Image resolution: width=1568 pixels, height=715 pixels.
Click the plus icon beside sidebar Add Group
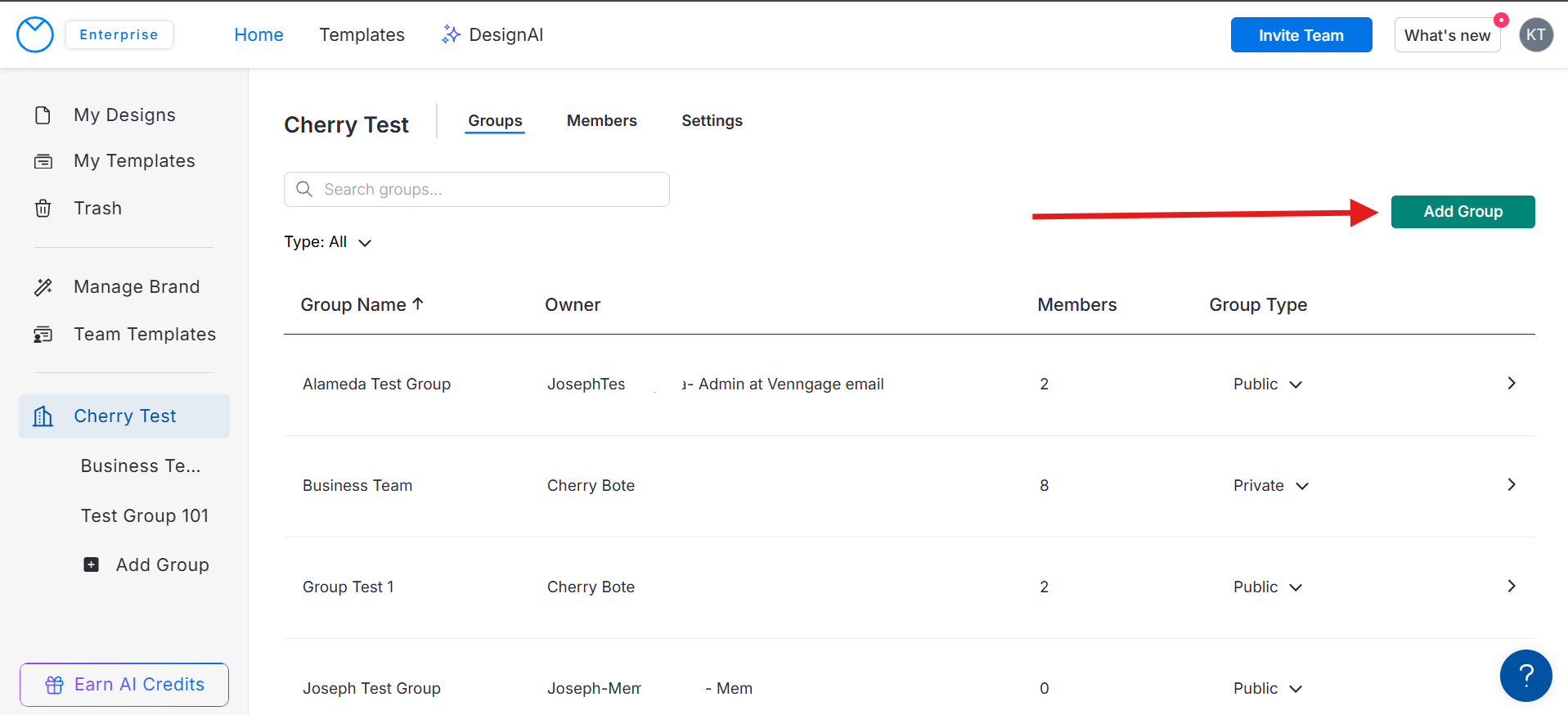click(92, 564)
